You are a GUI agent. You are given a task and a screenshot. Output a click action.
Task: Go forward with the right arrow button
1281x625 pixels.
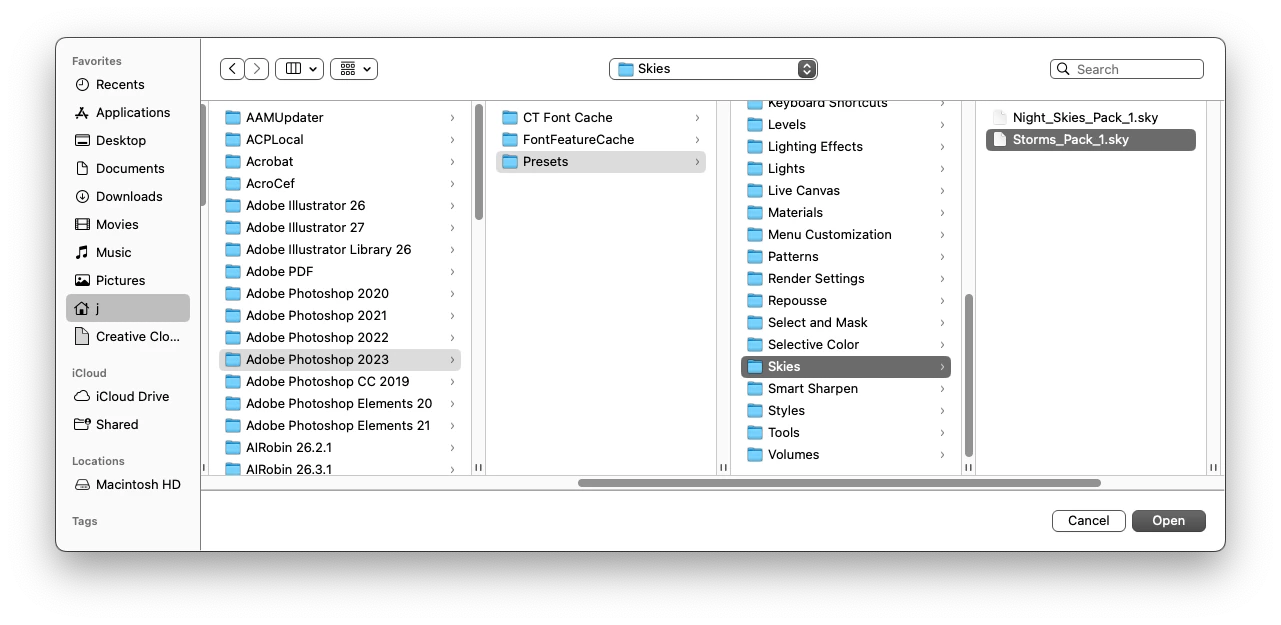pyautogui.click(x=257, y=69)
